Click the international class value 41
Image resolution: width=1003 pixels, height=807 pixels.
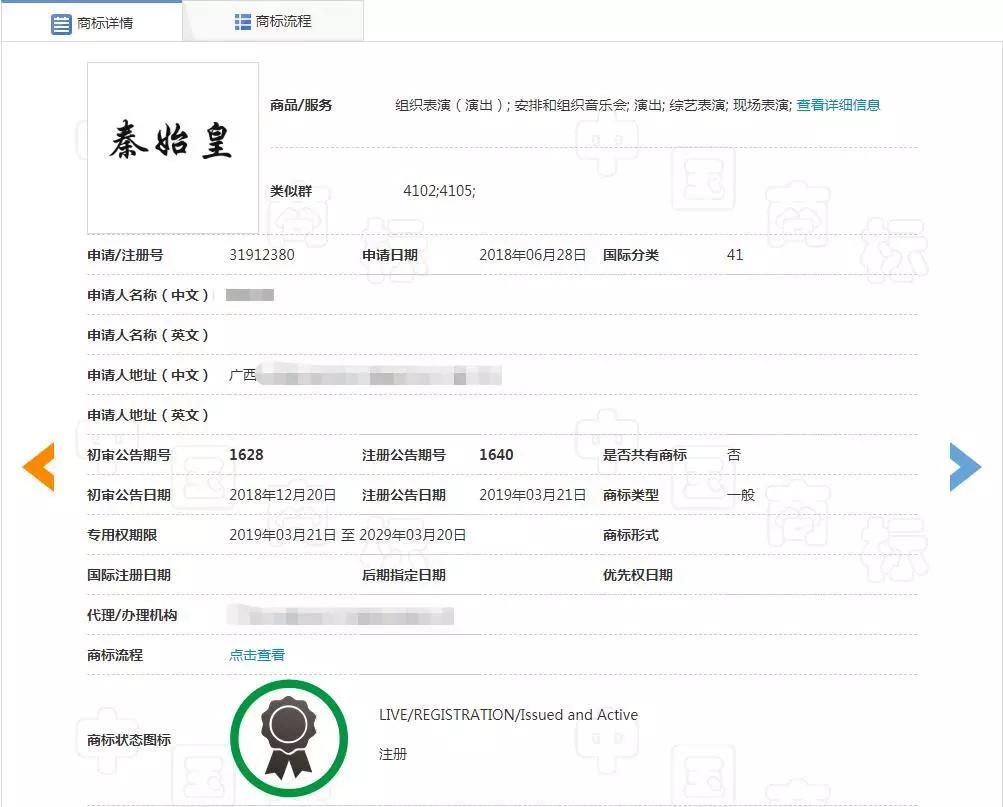(735, 255)
